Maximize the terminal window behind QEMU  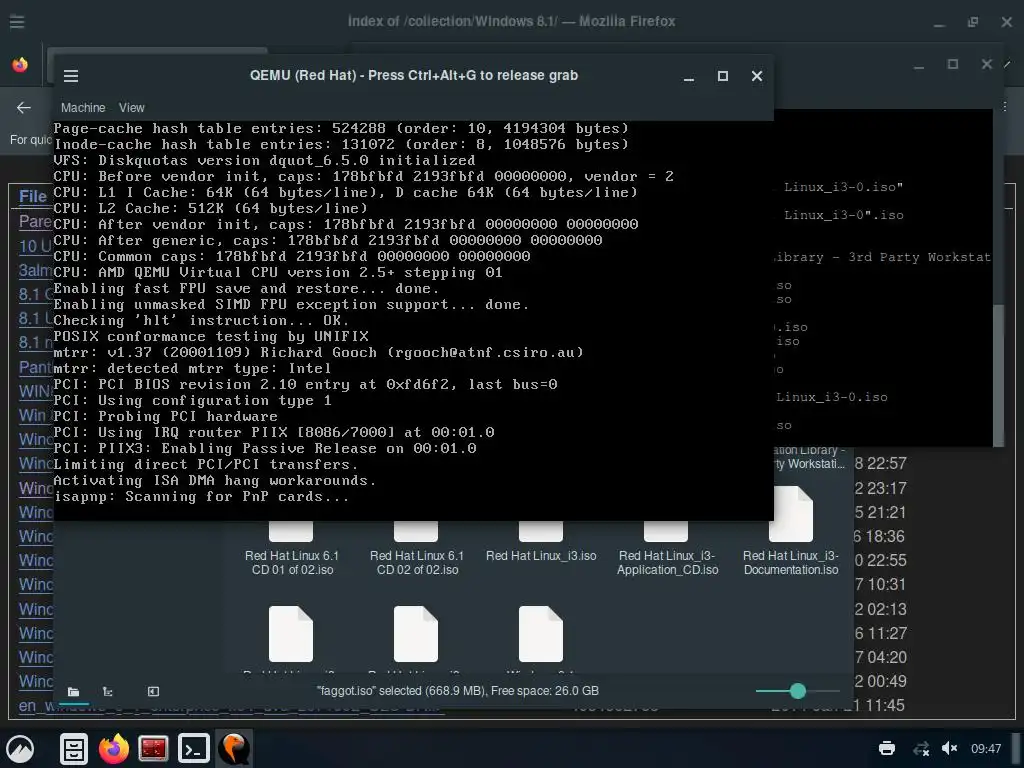(x=953, y=65)
